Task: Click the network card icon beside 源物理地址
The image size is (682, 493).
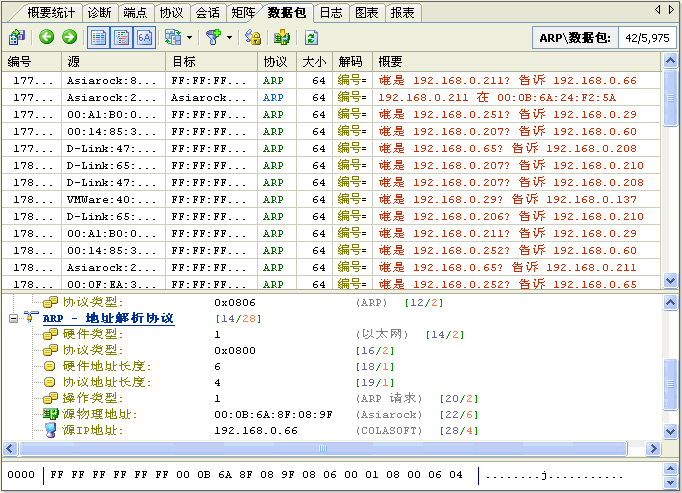Action: point(51,414)
